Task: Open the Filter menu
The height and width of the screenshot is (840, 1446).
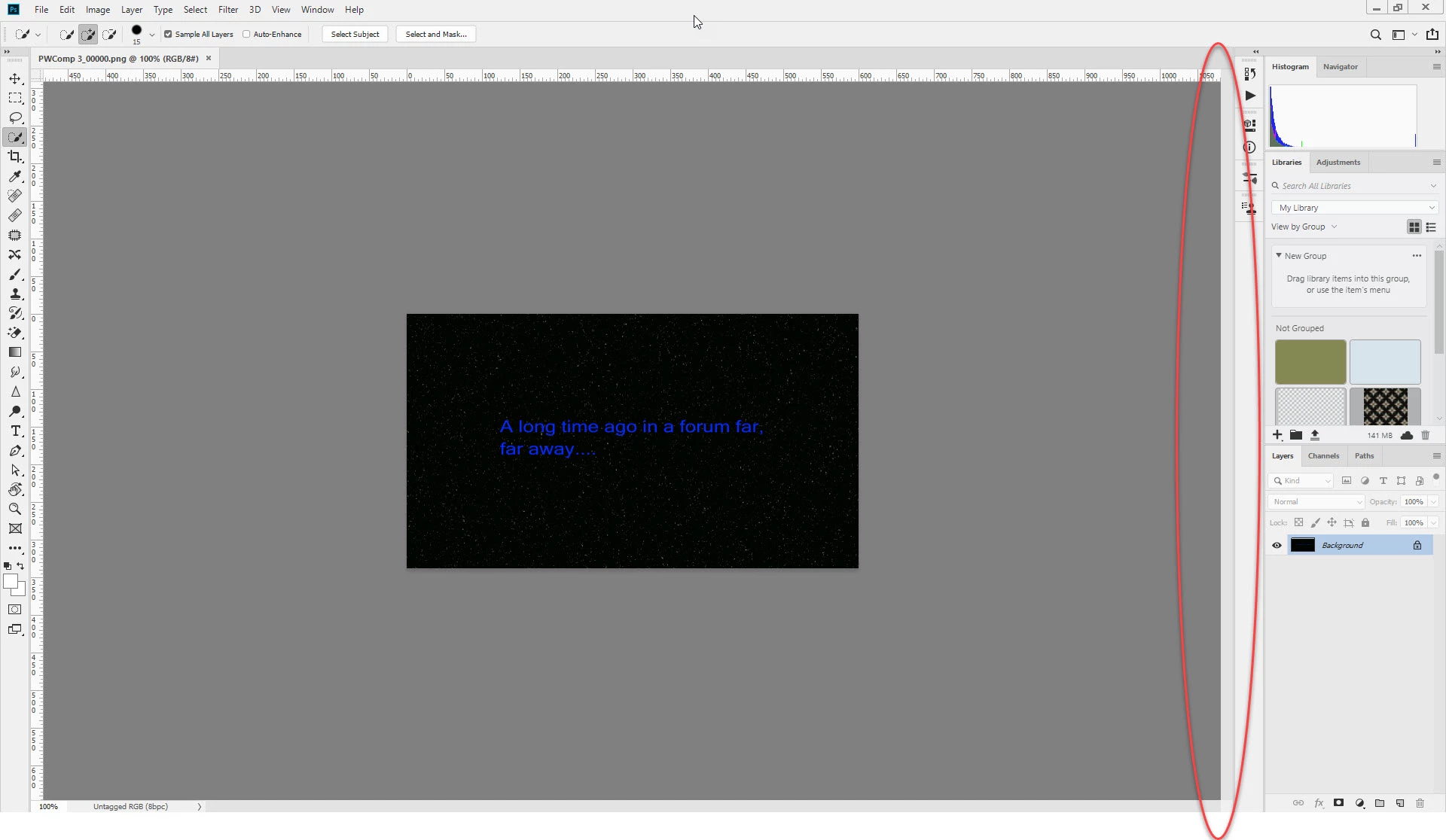Action: [227, 10]
